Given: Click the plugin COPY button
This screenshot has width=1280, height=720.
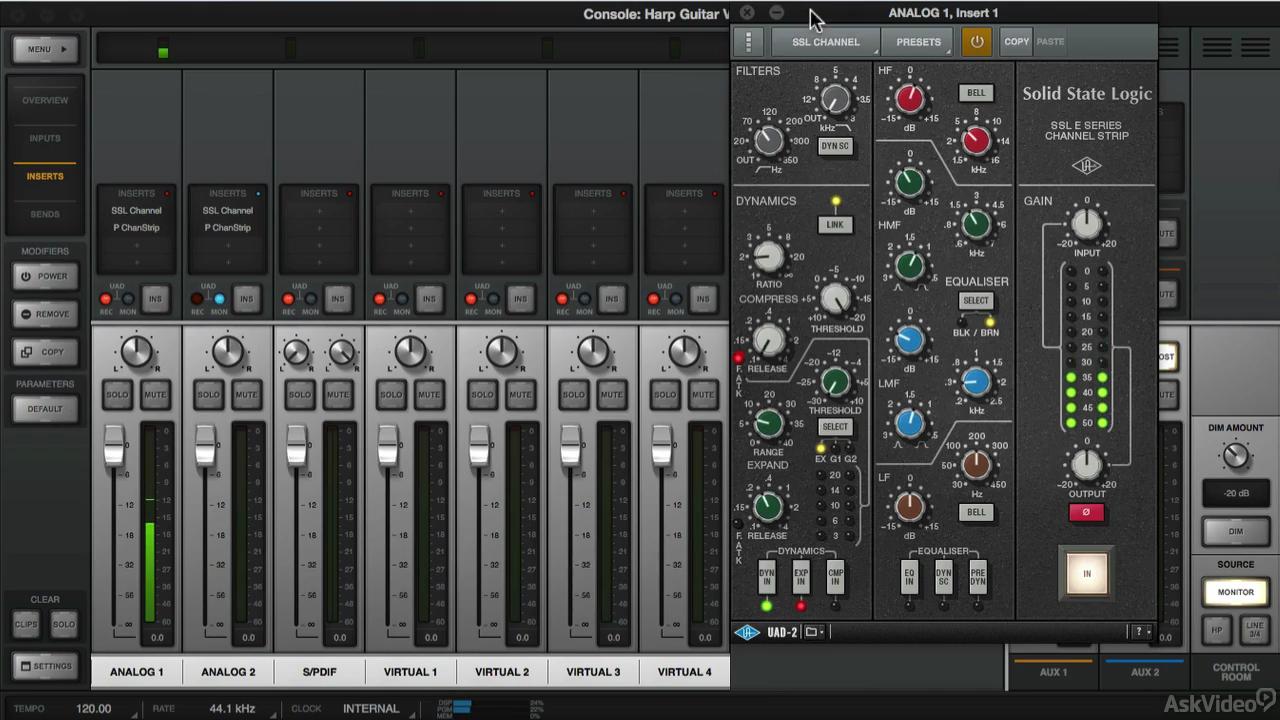Looking at the screenshot, I should click(x=1016, y=42).
